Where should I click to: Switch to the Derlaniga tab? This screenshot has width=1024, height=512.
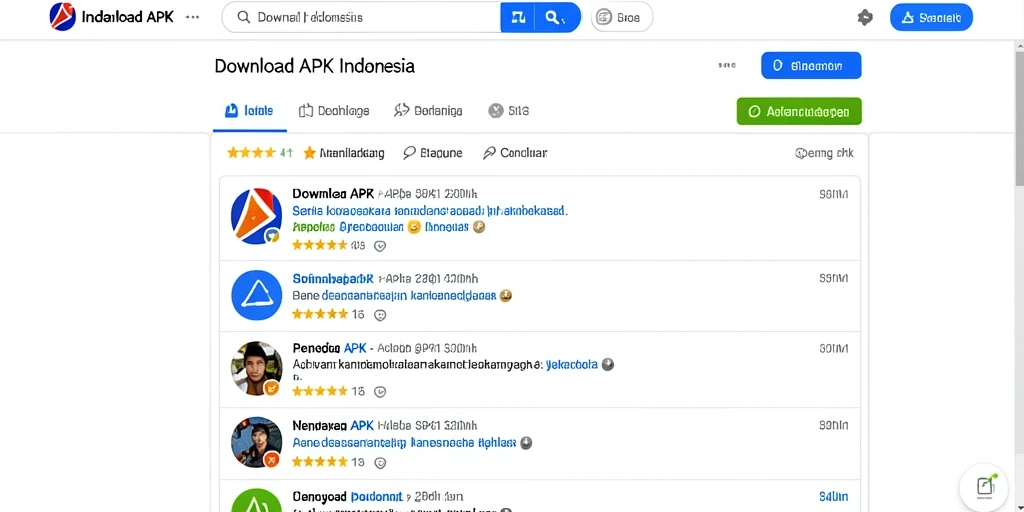(428, 111)
